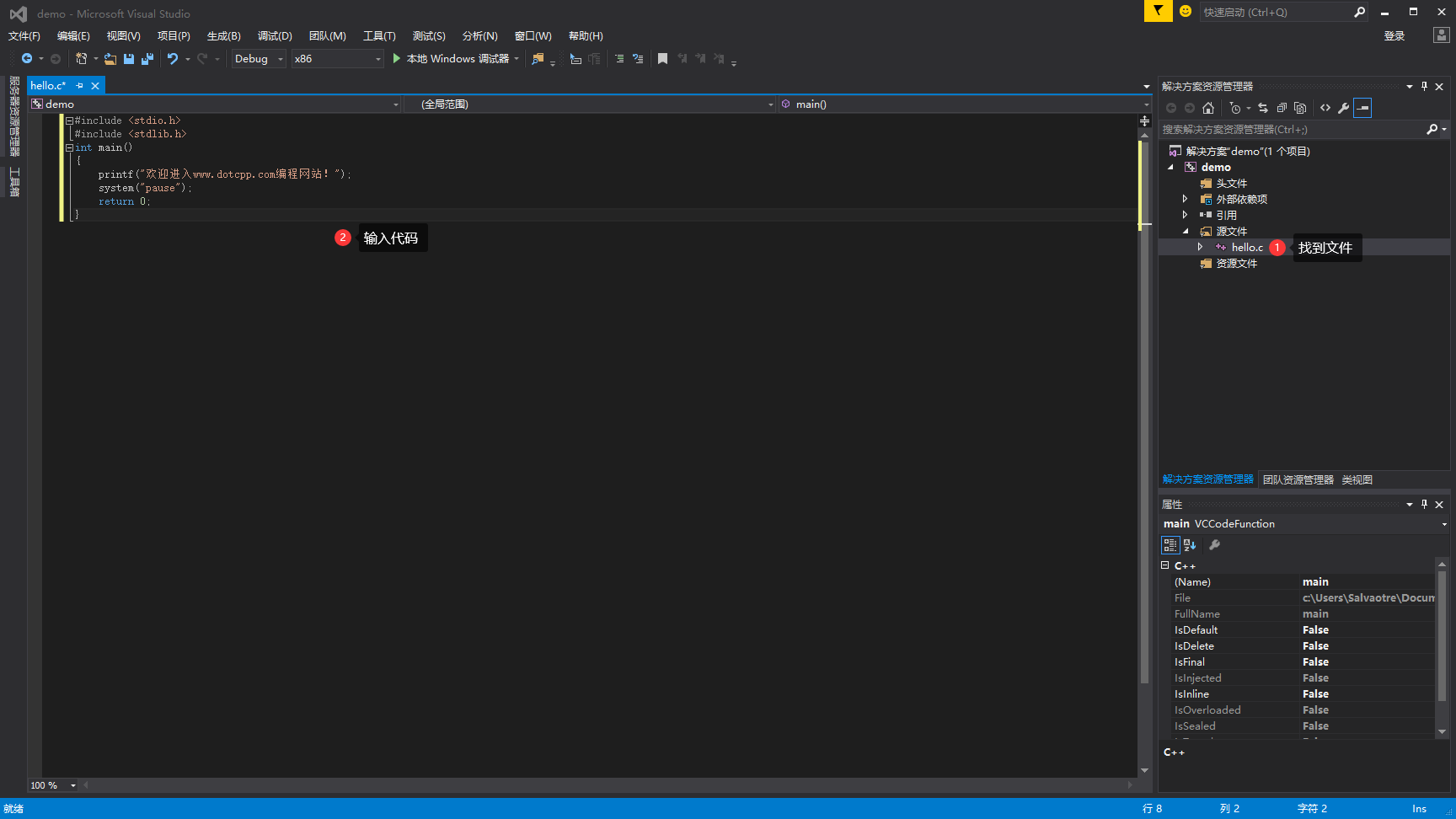Screen dimensions: 1456x819
Task: Toggle pin on the hello.c tab
Action: pyautogui.click(x=80, y=86)
